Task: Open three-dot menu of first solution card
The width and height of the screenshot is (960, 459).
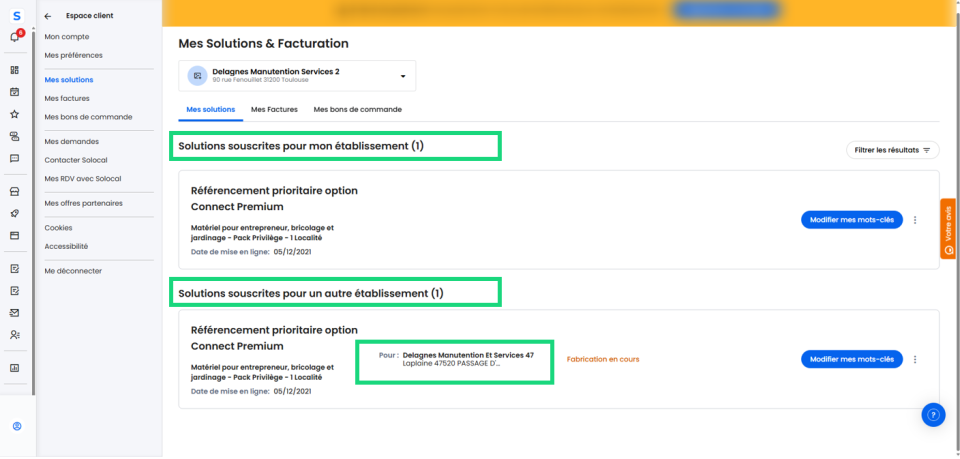Action: click(x=915, y=220)
